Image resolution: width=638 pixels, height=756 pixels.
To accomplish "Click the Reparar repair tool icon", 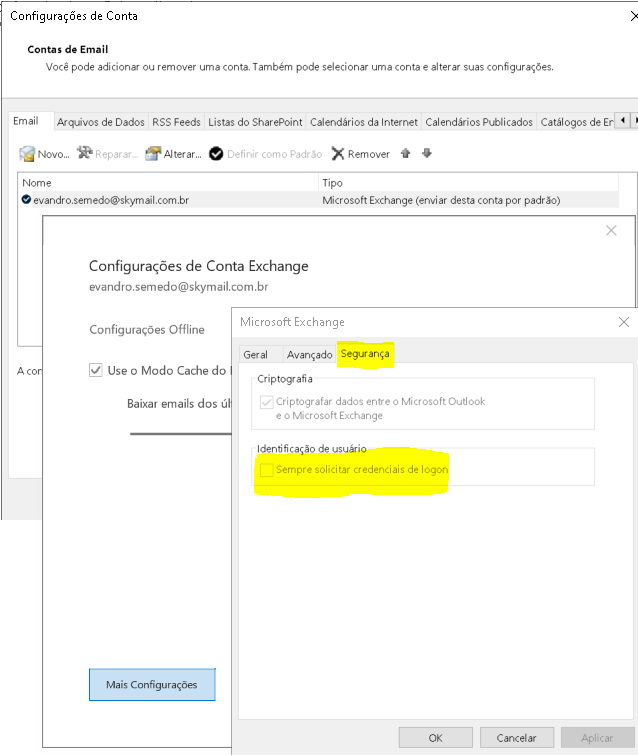I will 84,153.
